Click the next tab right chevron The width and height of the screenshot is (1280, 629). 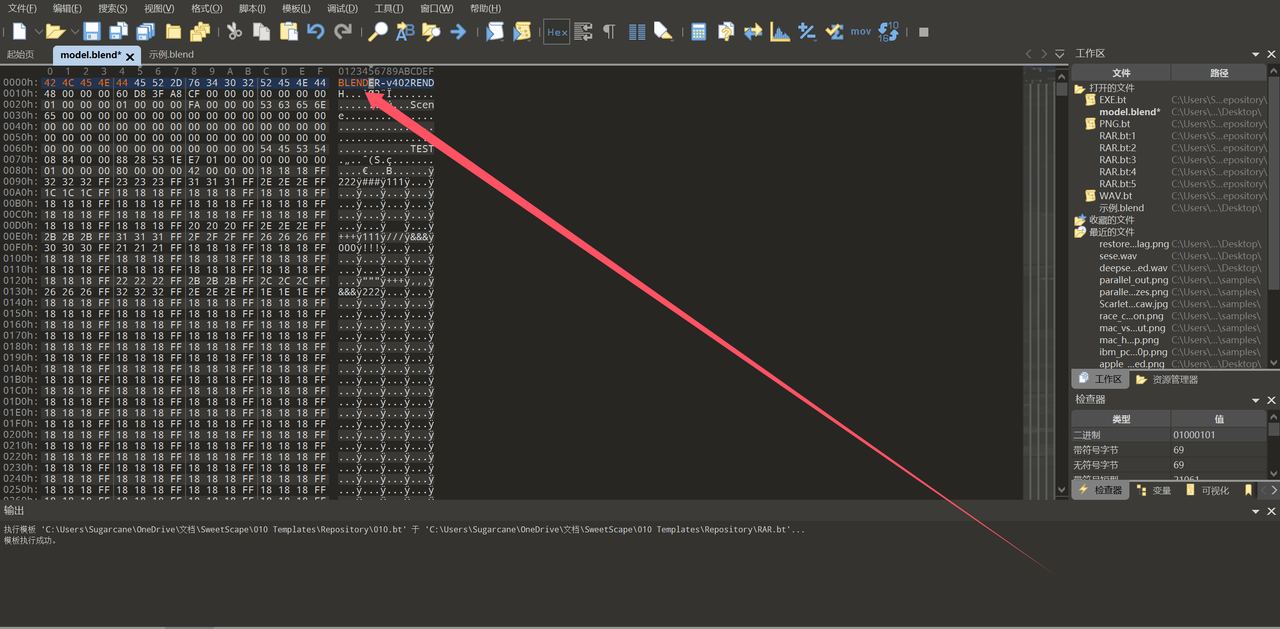(x=1045, y=54)
